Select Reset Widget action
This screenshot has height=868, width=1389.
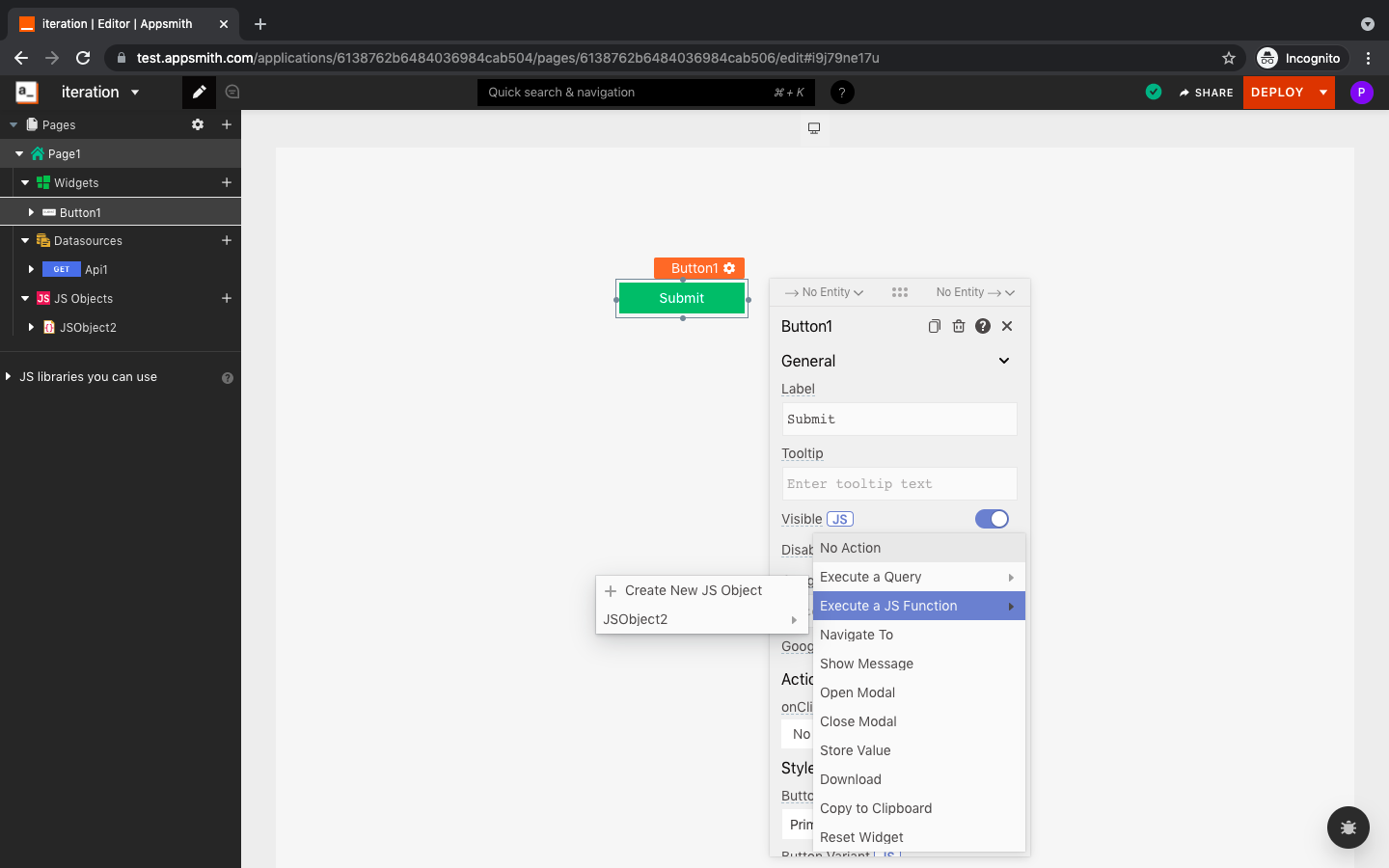tap(919, 837)
